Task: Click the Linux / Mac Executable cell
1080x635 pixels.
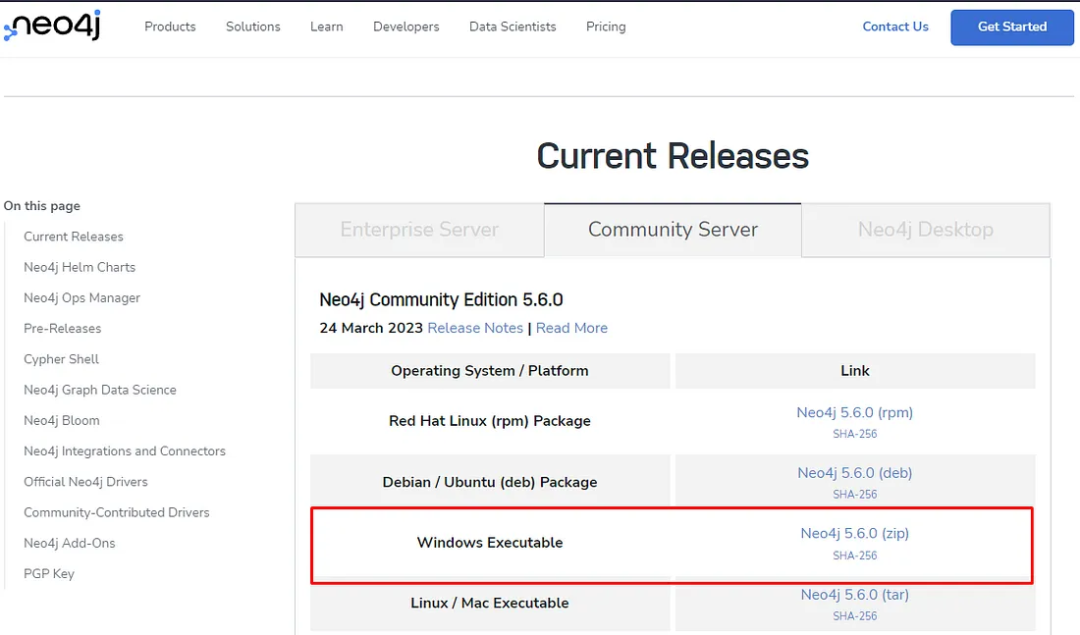Action: [x=490, y=603]
